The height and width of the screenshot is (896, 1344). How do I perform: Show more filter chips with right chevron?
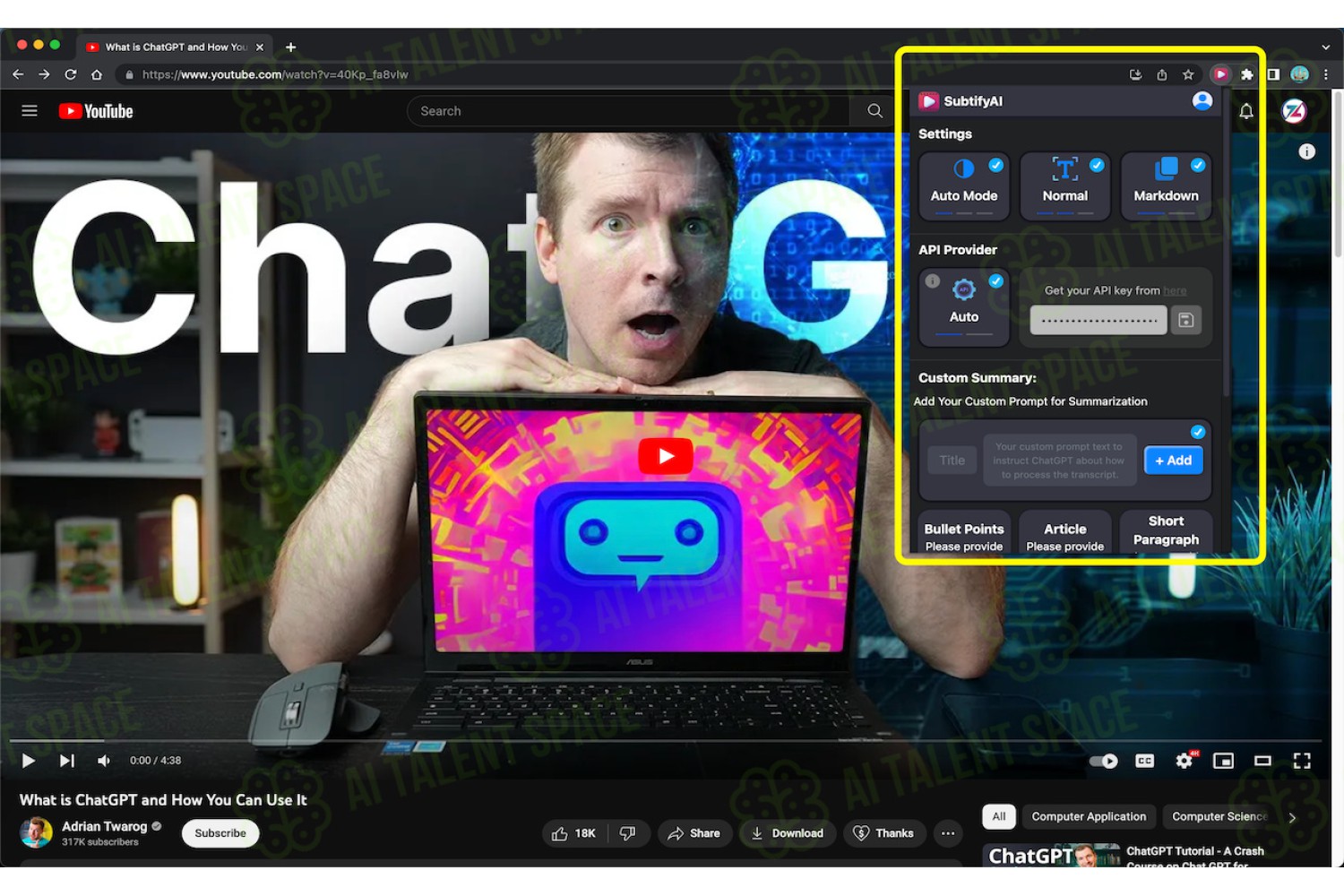coord(1292,817)
